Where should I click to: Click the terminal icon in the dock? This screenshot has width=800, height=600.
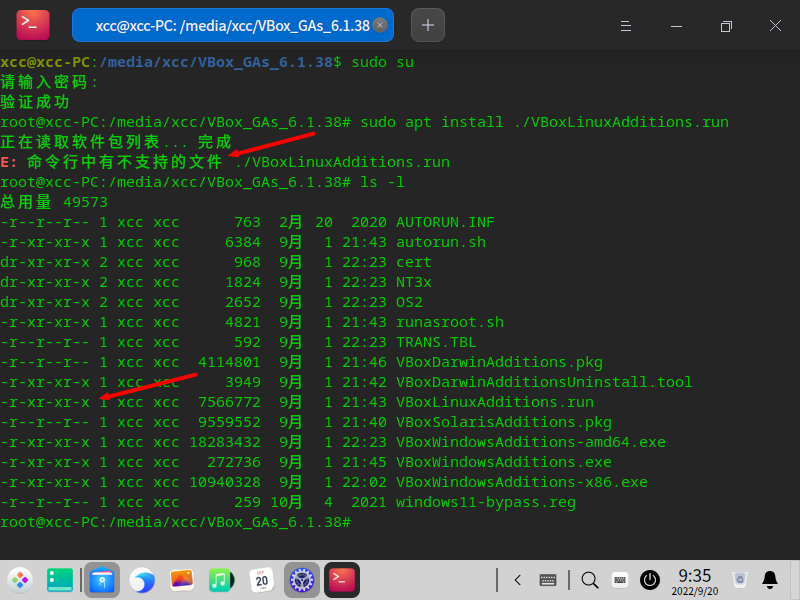coord(342,580)
